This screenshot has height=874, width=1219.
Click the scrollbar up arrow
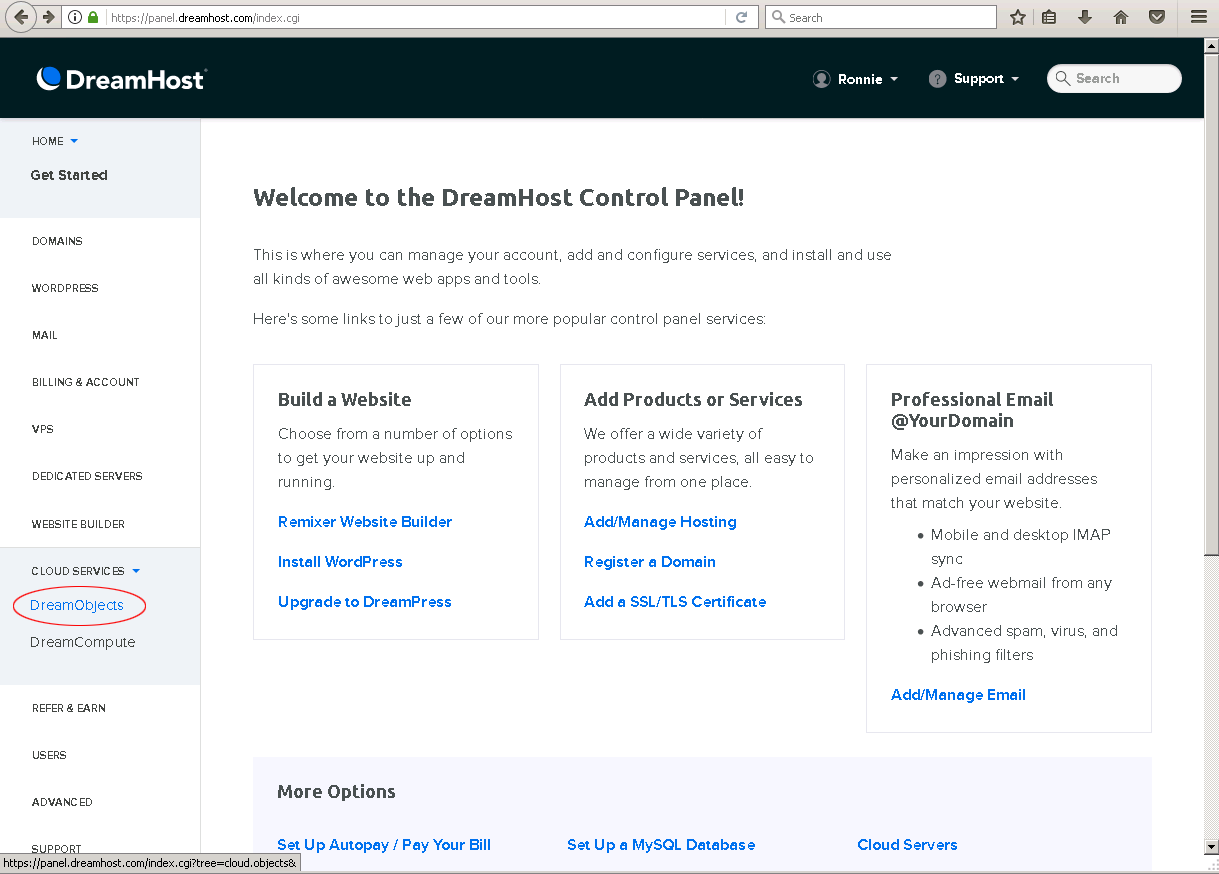1211,45
